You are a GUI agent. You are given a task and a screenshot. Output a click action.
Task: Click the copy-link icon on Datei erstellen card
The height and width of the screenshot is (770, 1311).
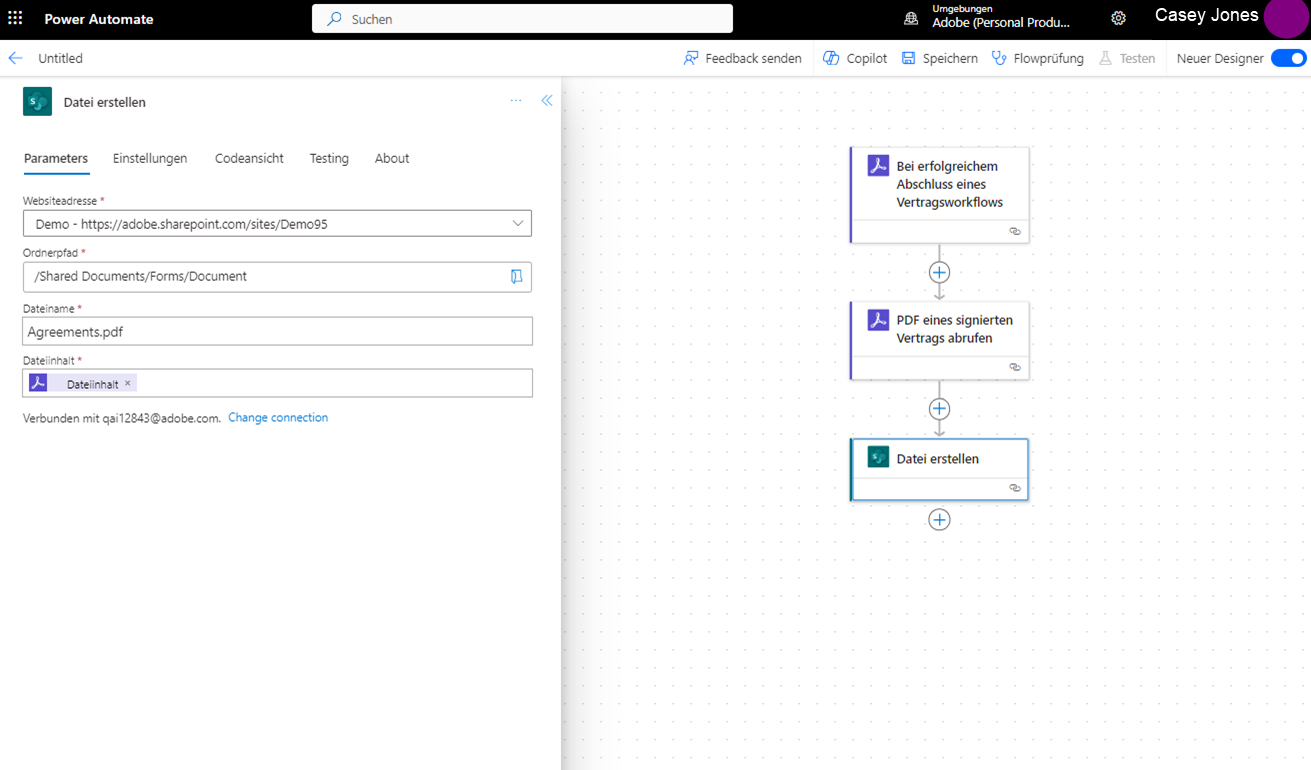pos(1015,488)
